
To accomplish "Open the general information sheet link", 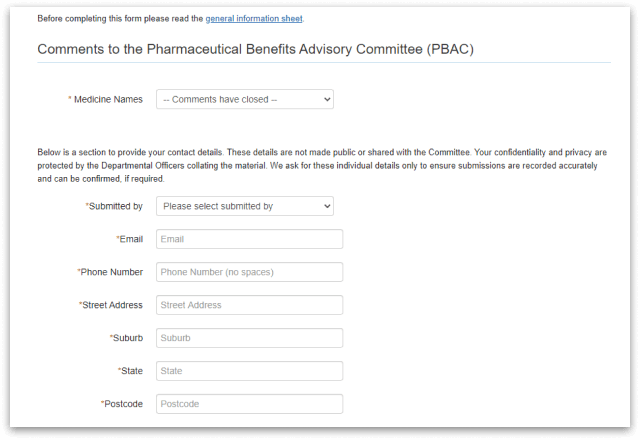I will pyautogui.click(x=254, y=19).
